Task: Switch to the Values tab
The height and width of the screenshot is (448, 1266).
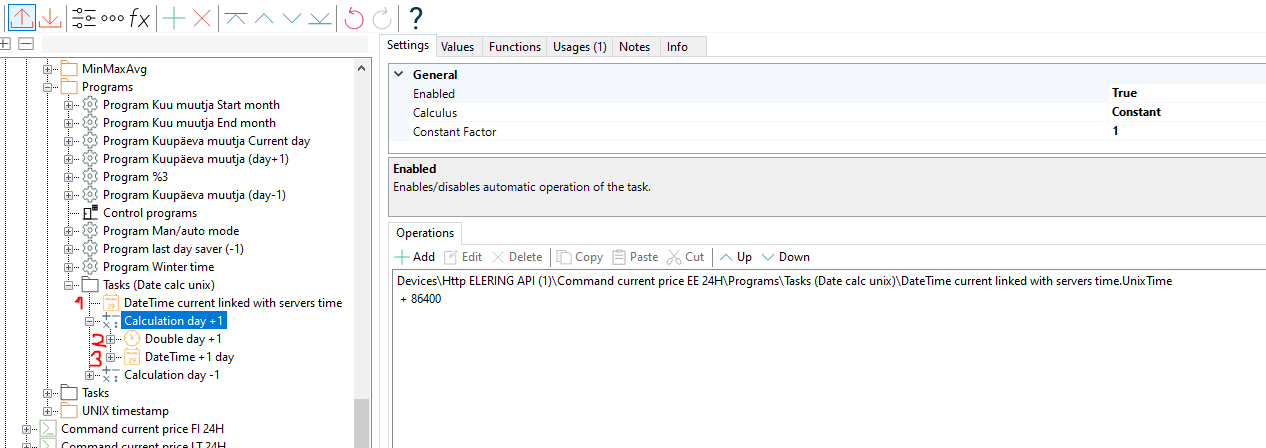Action: click(x=457, y=47)
